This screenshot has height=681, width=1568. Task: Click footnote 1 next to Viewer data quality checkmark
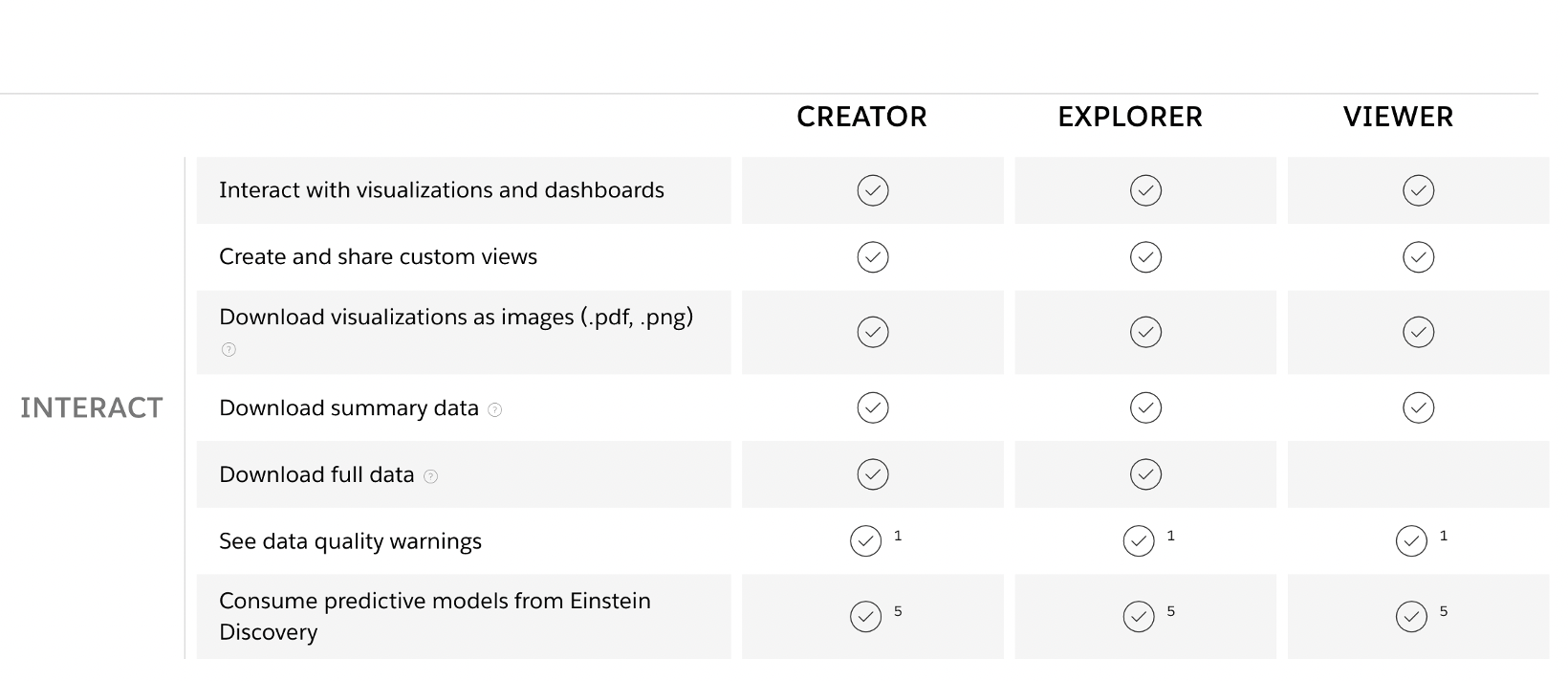(1444, 536)
